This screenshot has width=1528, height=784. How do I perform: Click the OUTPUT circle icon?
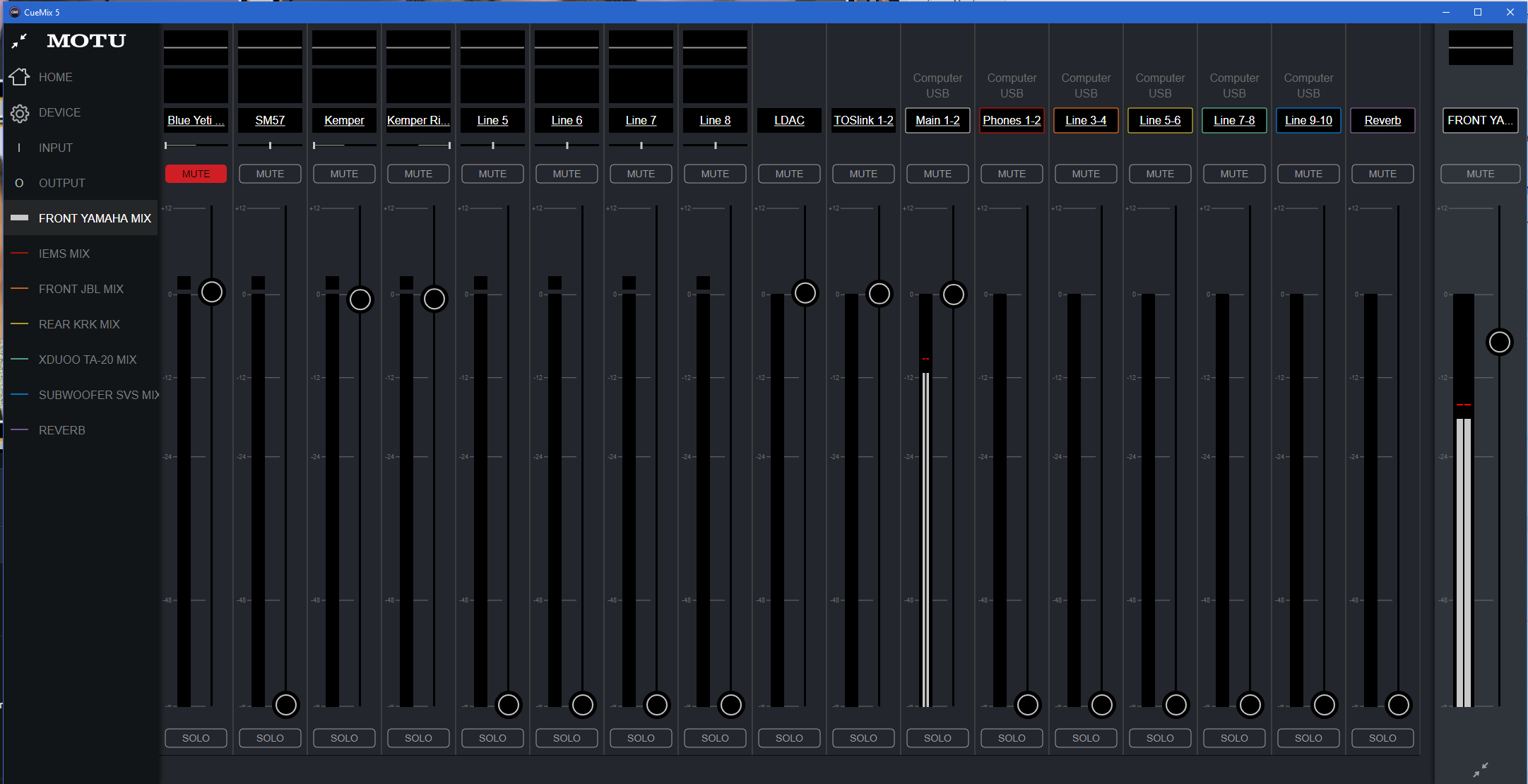point(19,183)
